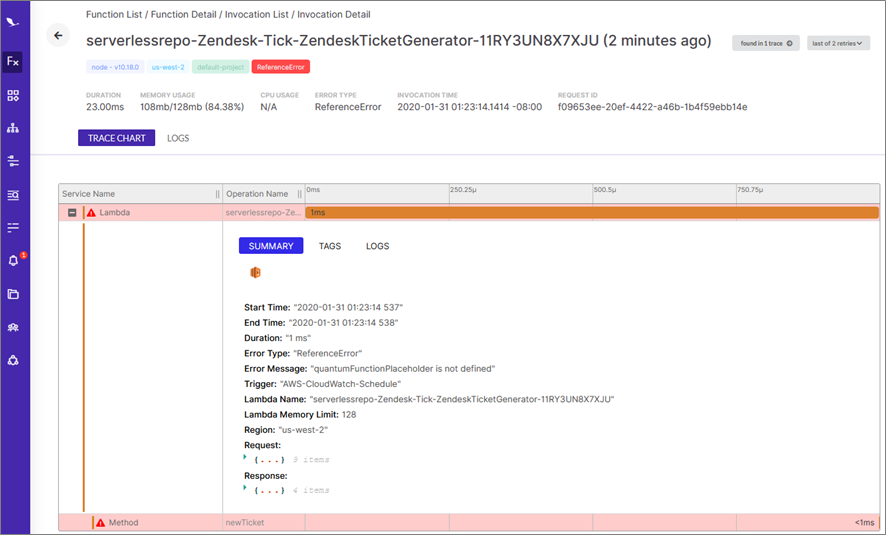
Task: Select the SUMMARY tab in span details
Action: (x=271, y=246)
